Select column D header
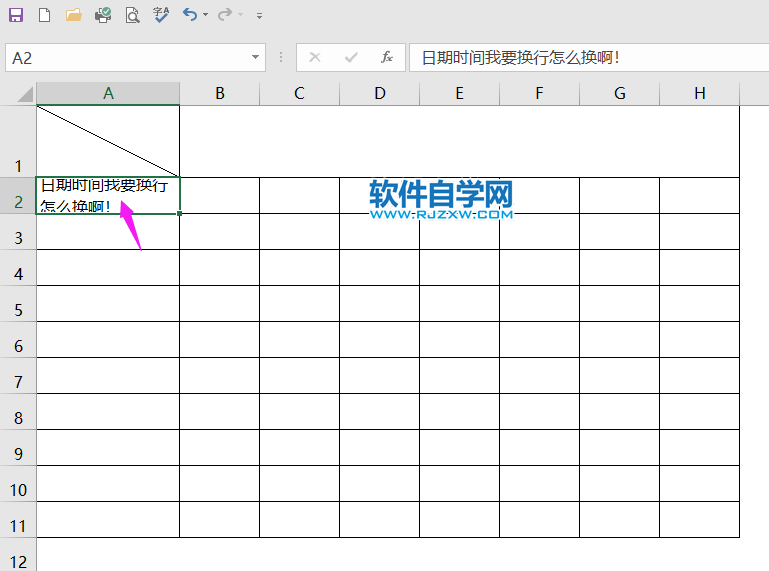Viewport: 769px width, 571px height. (x=380, y=93)
